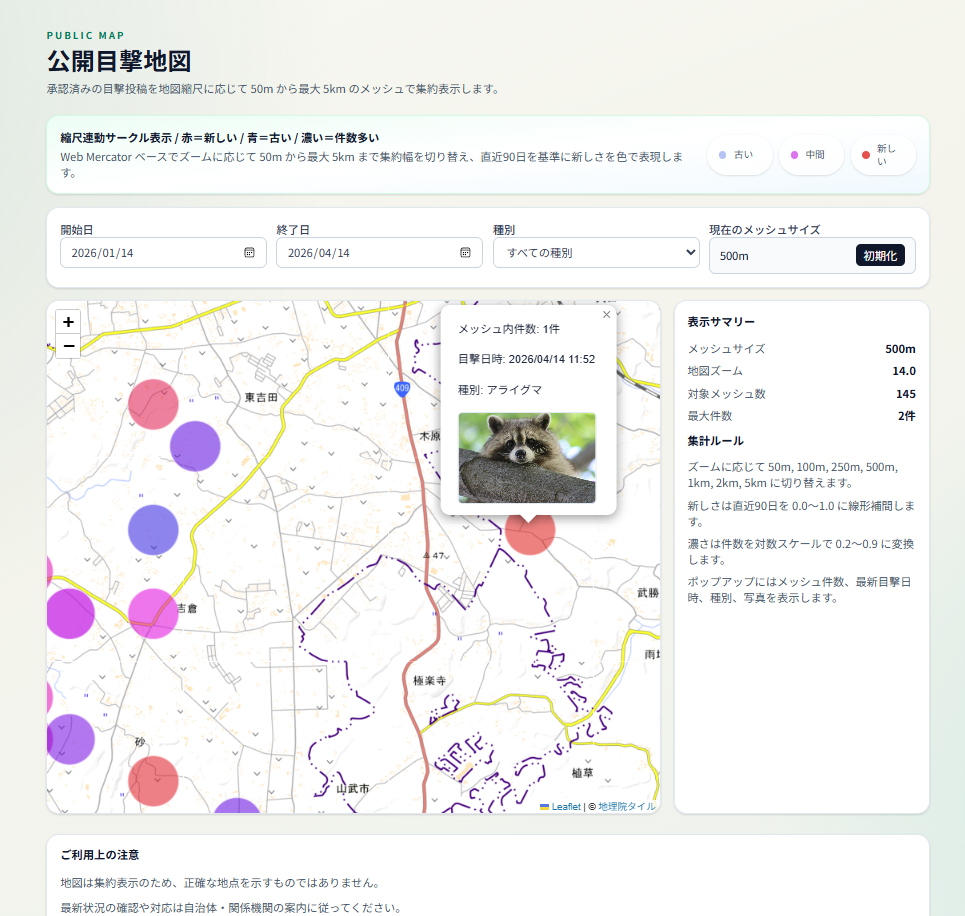Image resolution: width=965 pixels, height=916 pixels.
Task: Zoom in on the map with plus button
Action: click(x=68, y=322)
